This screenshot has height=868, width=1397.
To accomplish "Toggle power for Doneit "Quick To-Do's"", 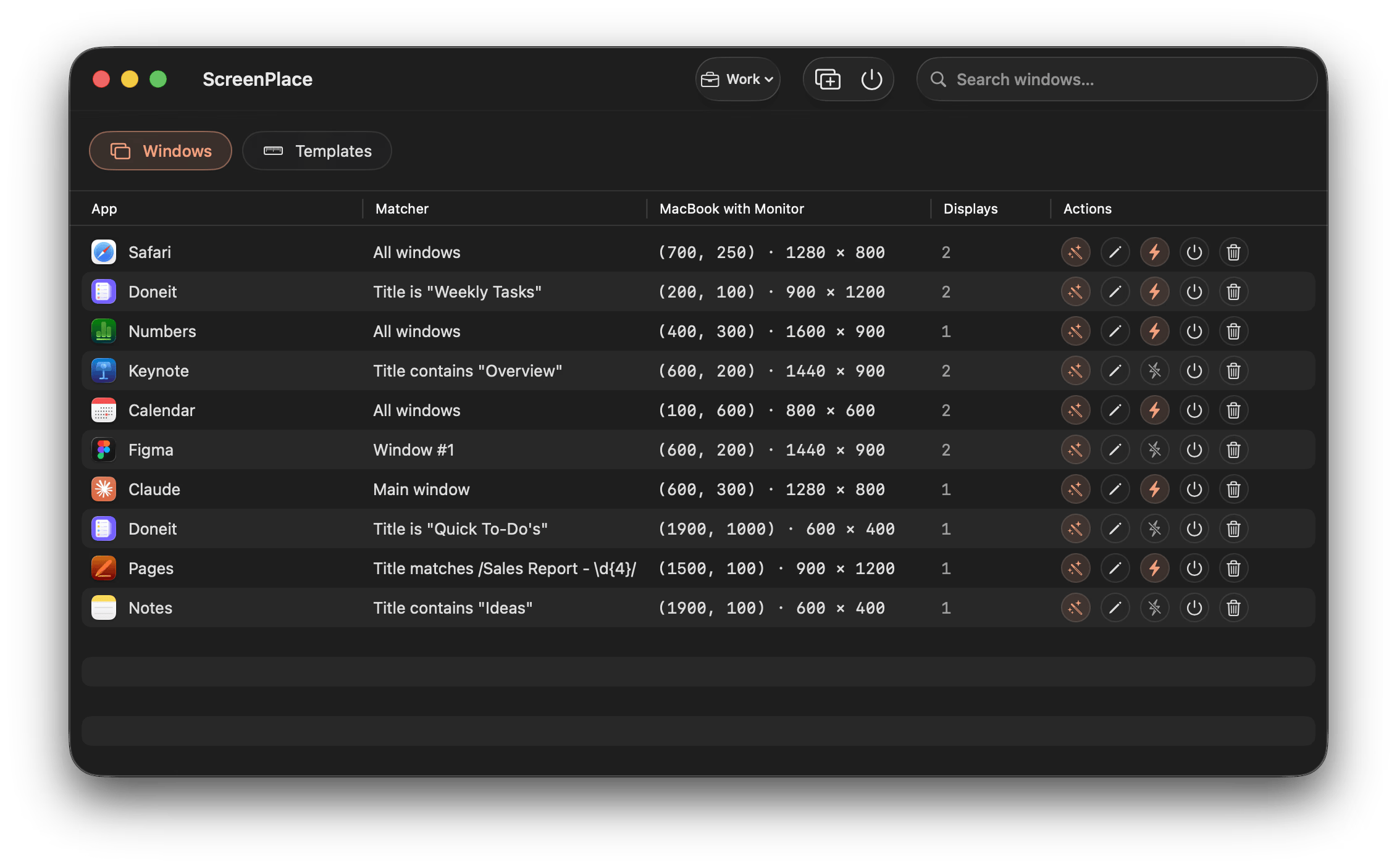I will coord(1194,528).
